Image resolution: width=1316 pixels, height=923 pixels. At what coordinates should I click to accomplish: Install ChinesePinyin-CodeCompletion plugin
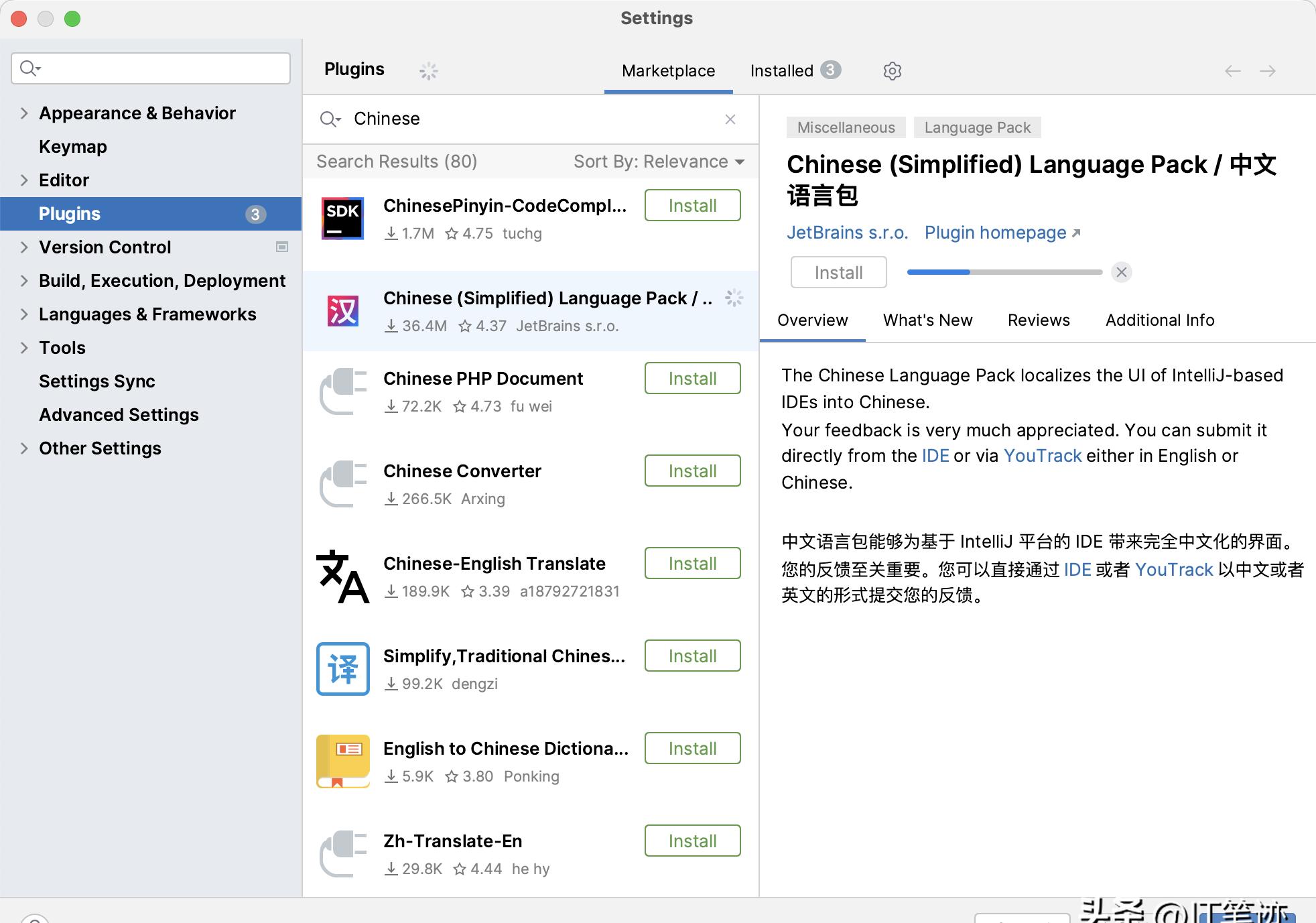coord(692,205)
